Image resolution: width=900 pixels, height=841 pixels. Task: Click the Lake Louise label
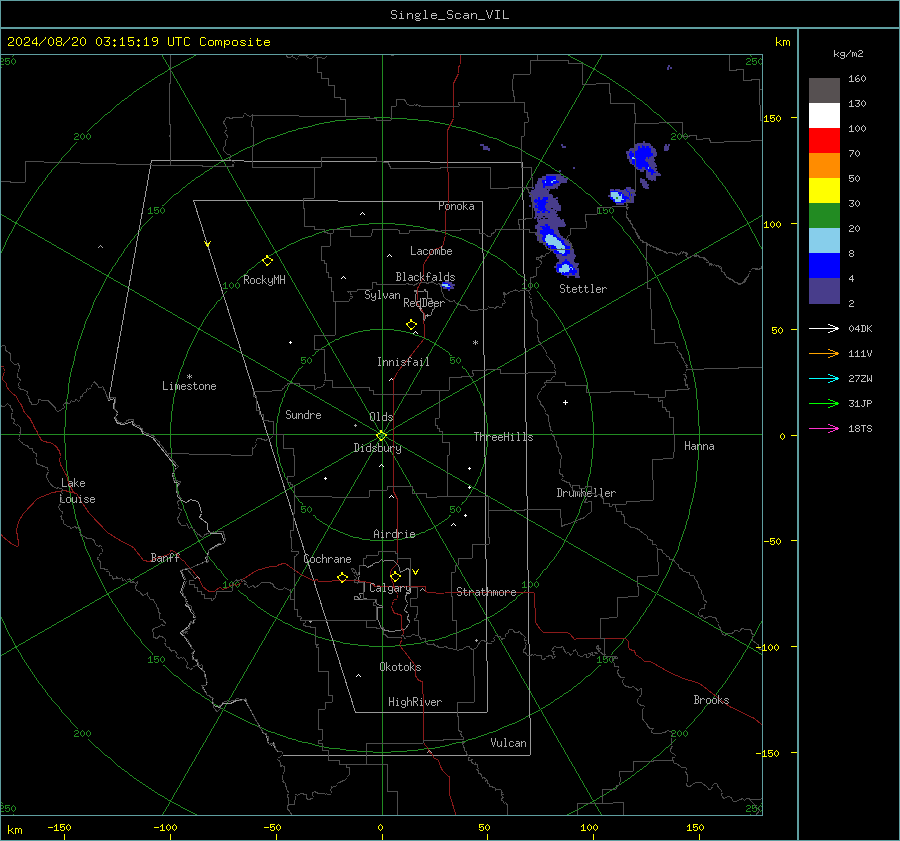77,491
